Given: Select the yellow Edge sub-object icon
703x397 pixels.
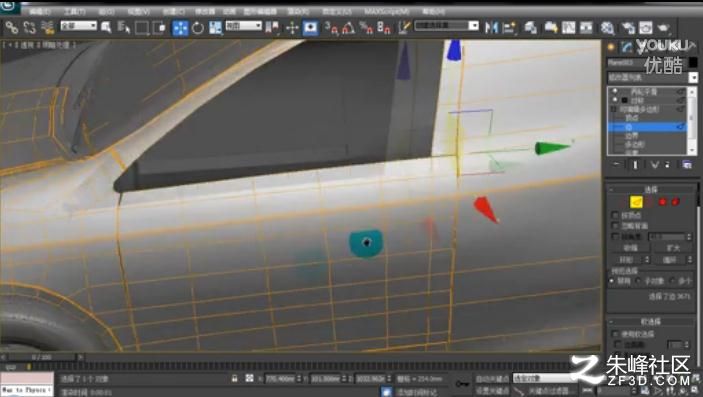Looking at the screenshot, I should [x=636, y=202].
